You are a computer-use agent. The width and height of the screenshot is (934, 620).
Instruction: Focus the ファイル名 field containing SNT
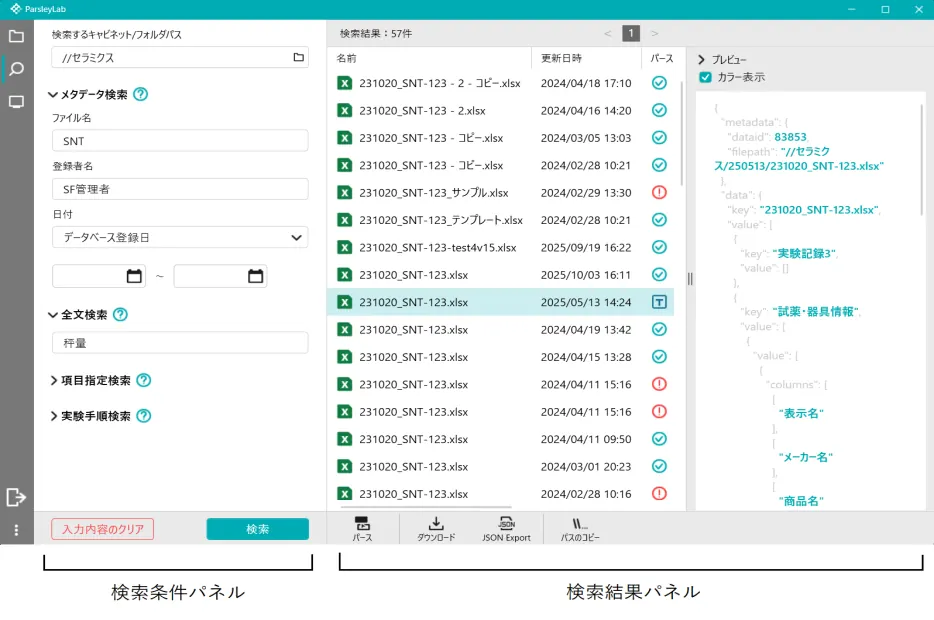coord(180,141)
